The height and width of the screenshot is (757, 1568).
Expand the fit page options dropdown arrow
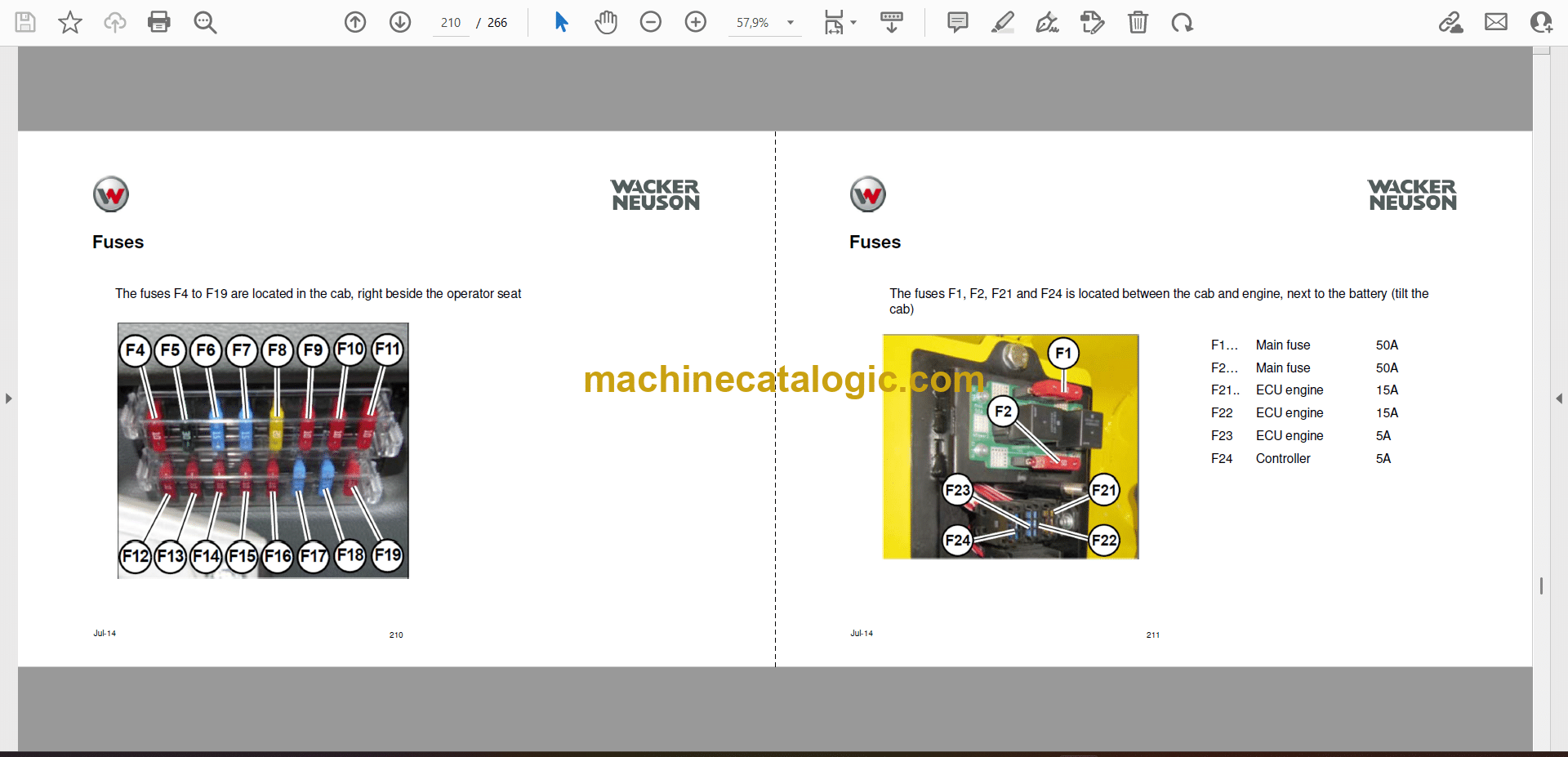(853, 23)
